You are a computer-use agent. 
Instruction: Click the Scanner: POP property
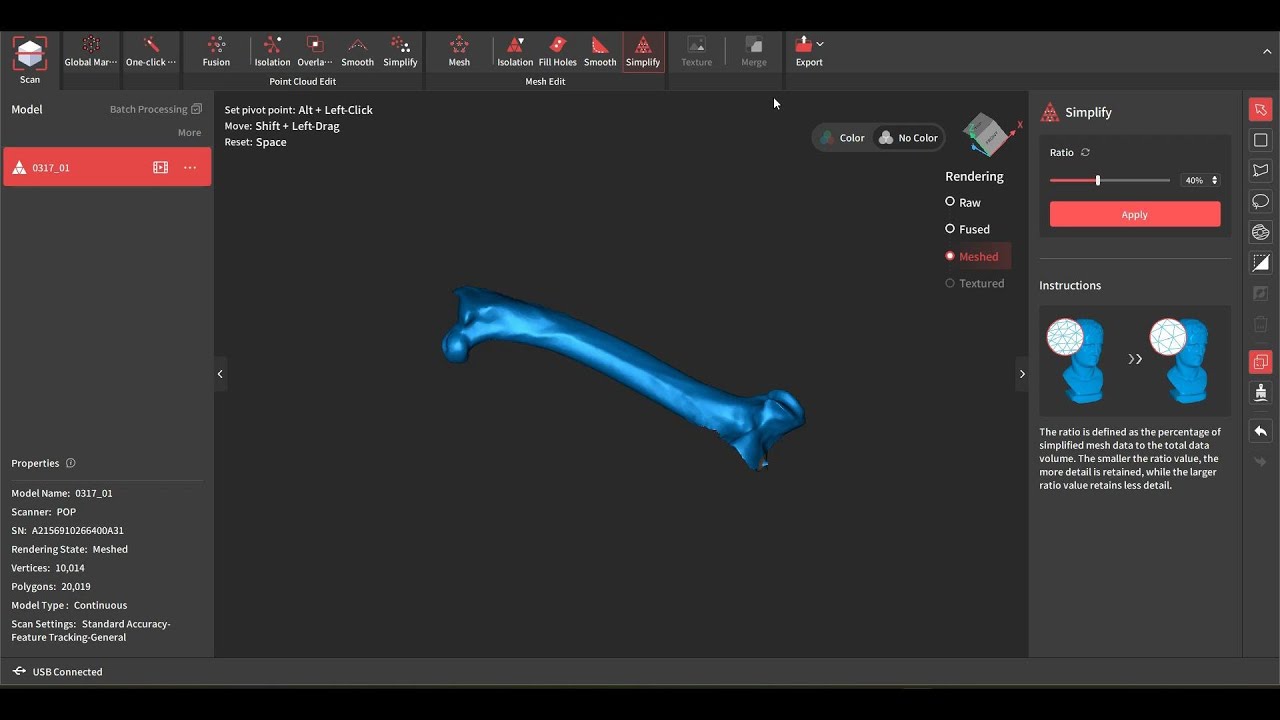(44, 512)
